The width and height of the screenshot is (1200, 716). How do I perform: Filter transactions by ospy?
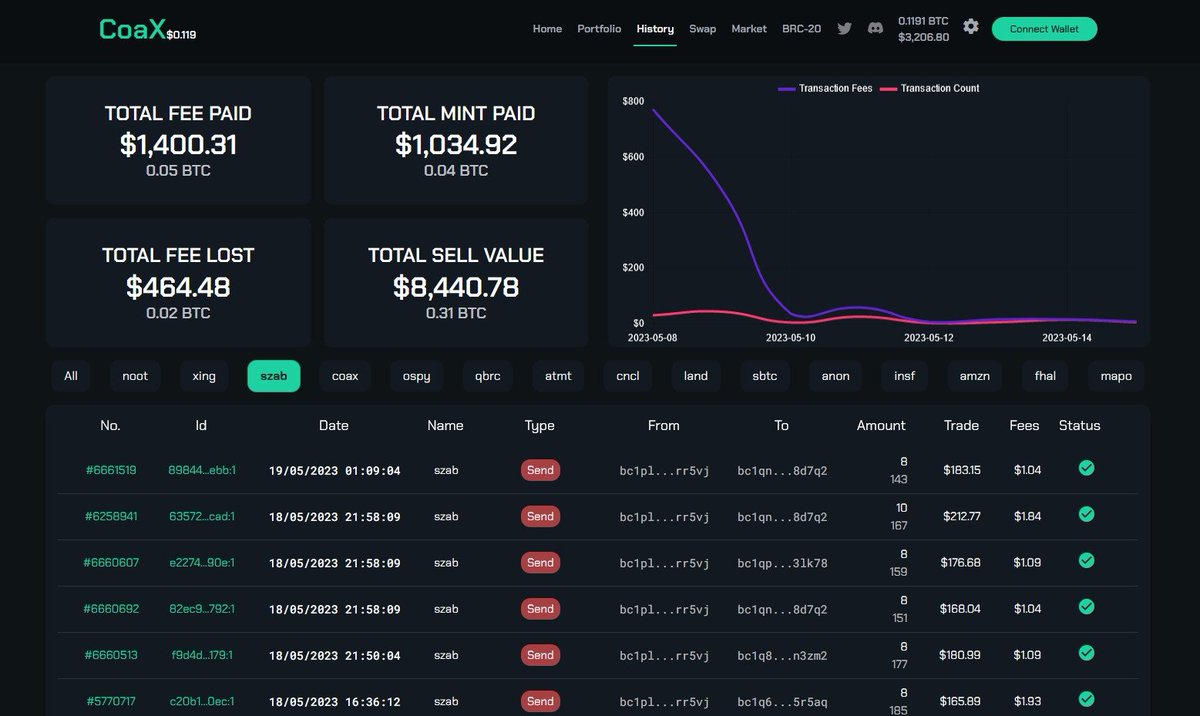click(417, 376)
